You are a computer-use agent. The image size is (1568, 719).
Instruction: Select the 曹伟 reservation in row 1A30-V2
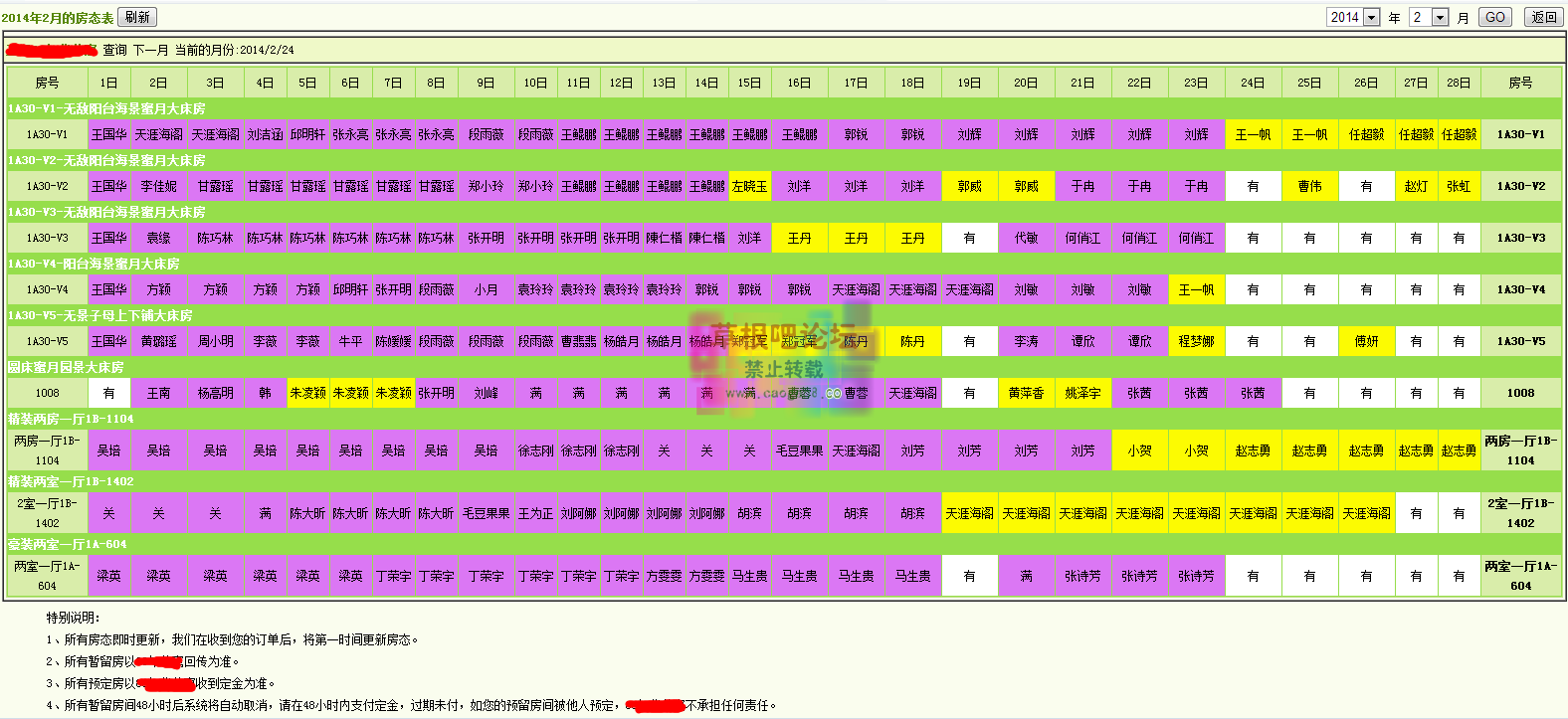pyautogui.click(x=1309, y=186)
